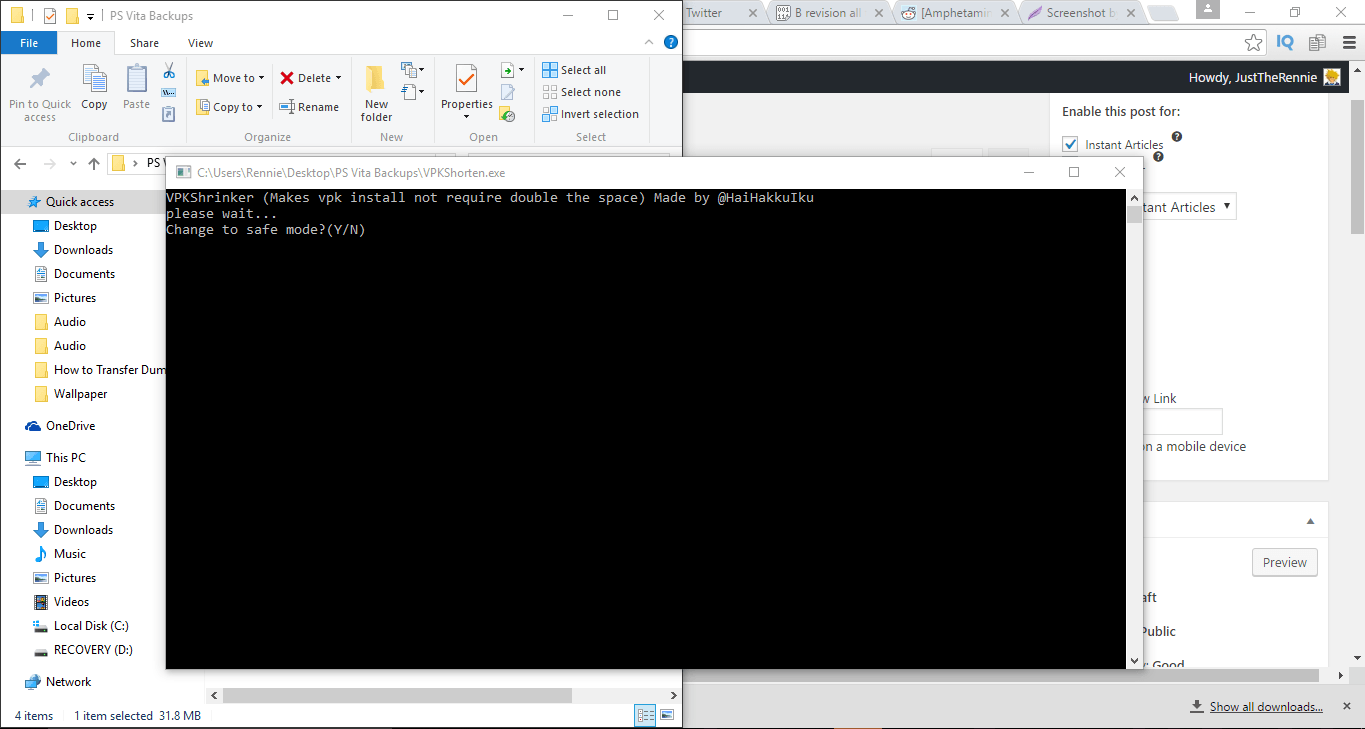Viewport: 1365px width, 729px height.
Task: Expand the Properties dropdown arrow
Action: tap(466, 116)
